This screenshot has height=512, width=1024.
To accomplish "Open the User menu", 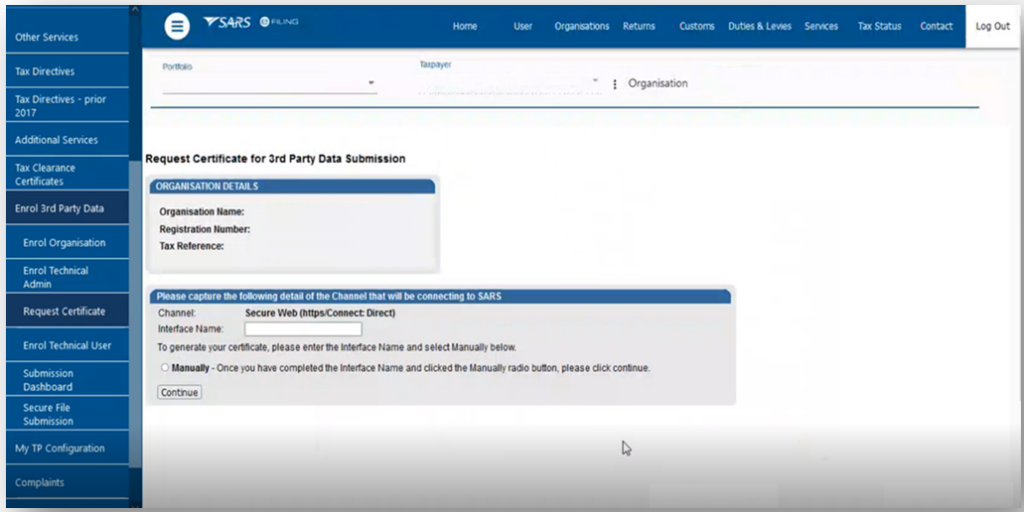I will click(522, 27).
